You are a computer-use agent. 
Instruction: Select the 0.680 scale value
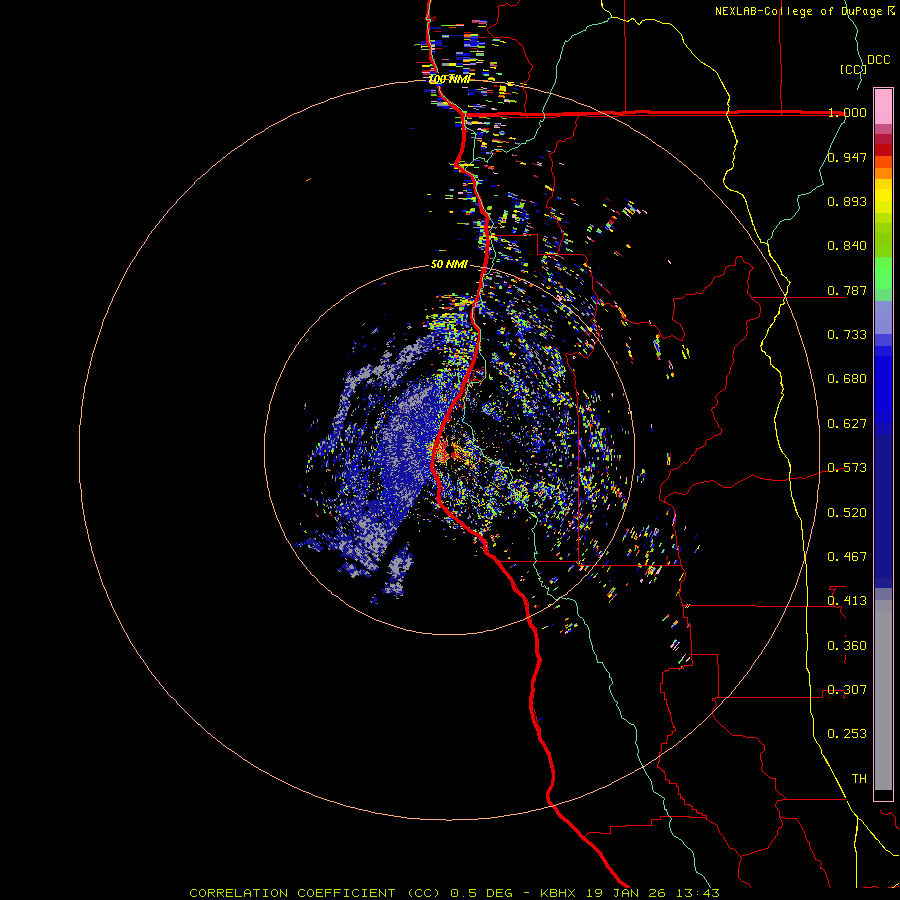(x=847, y=379)
